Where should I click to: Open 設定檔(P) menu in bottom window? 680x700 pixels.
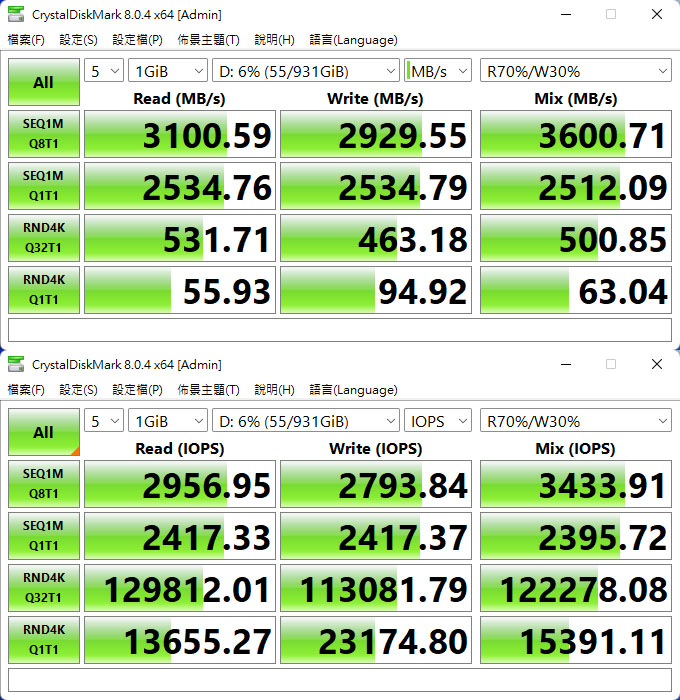pyautogui.click(x=137, y=390)
